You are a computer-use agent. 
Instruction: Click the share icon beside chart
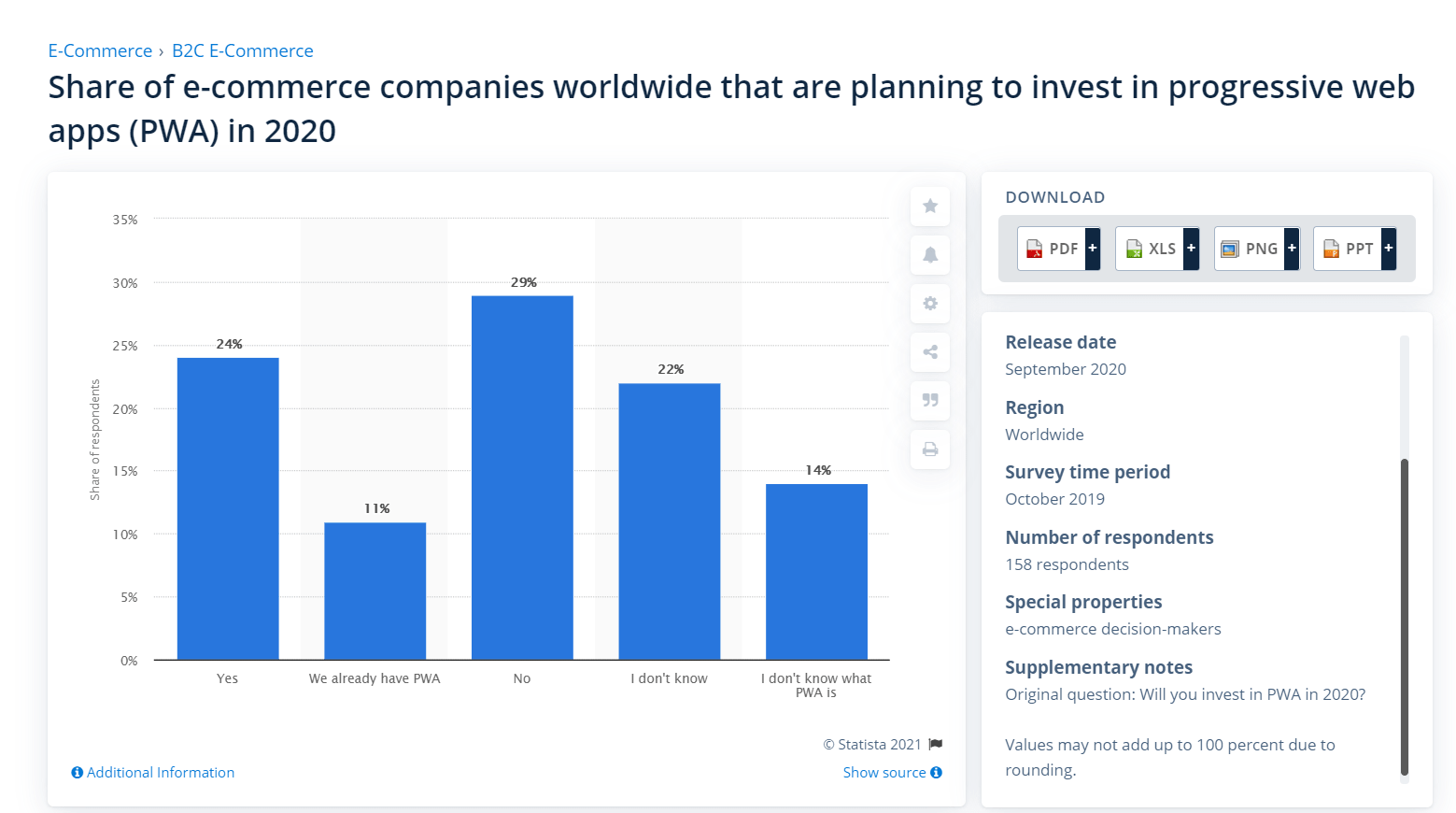tap(930, 352)
